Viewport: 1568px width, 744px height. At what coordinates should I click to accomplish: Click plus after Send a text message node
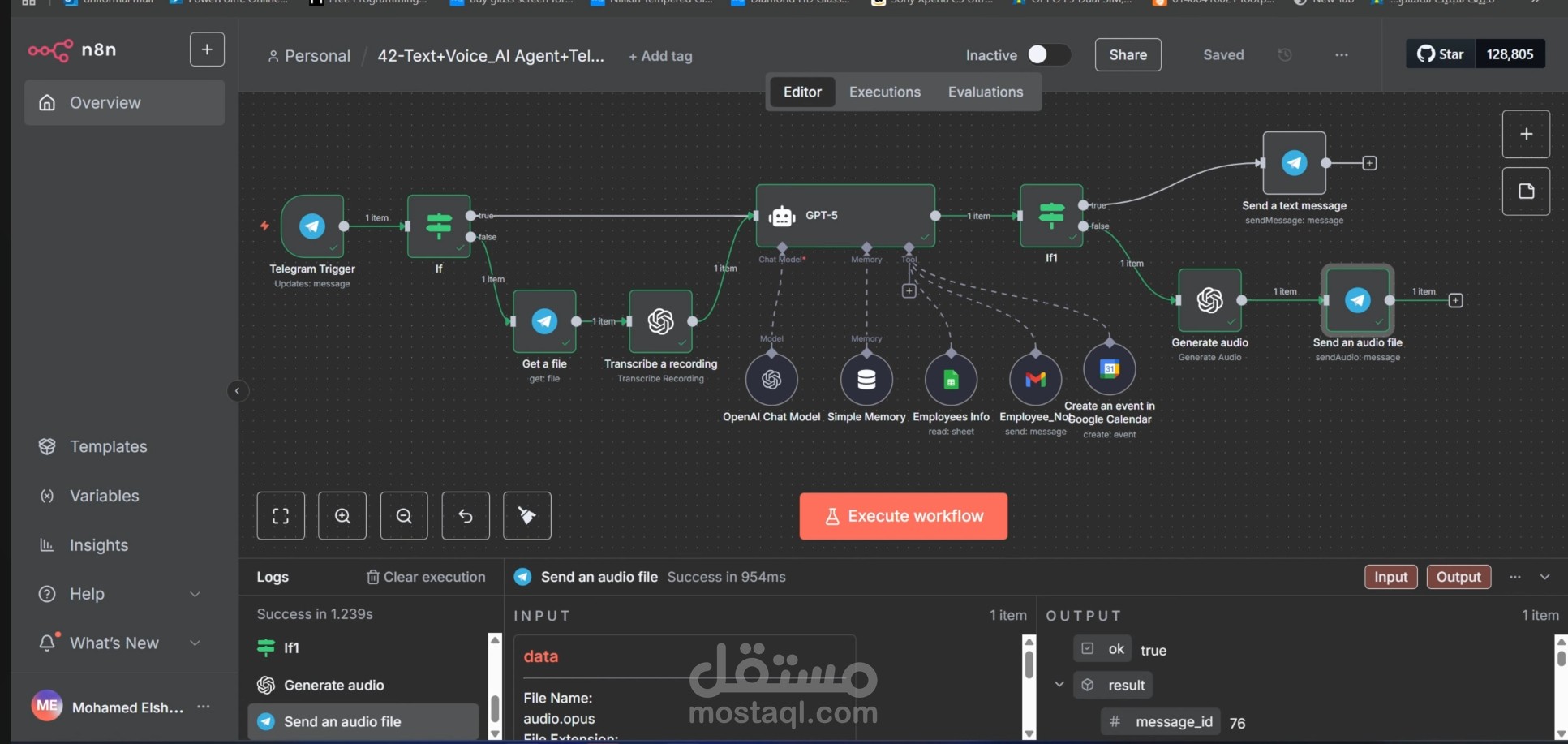(x=1369, y=163)
